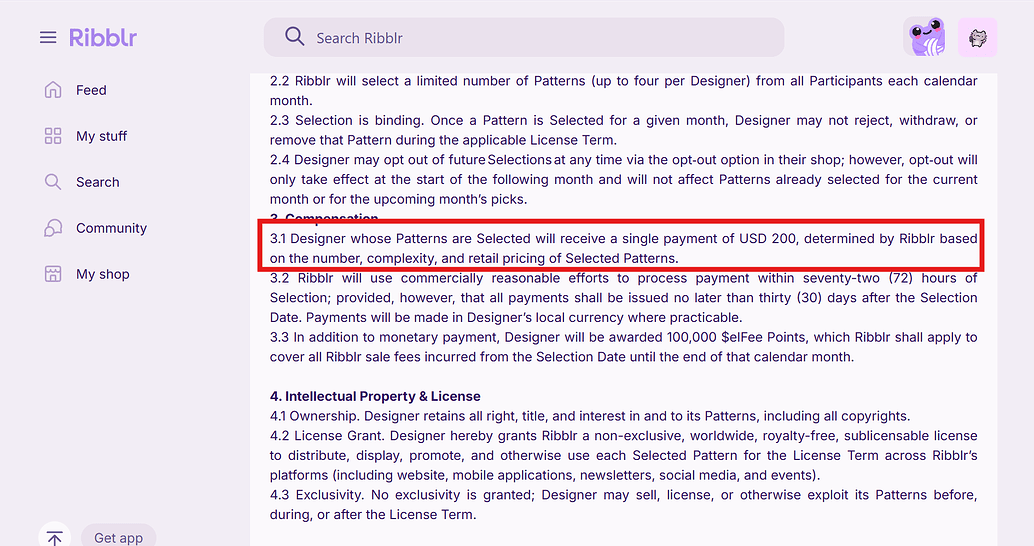Navigate to the My shop label

(103, 274)
